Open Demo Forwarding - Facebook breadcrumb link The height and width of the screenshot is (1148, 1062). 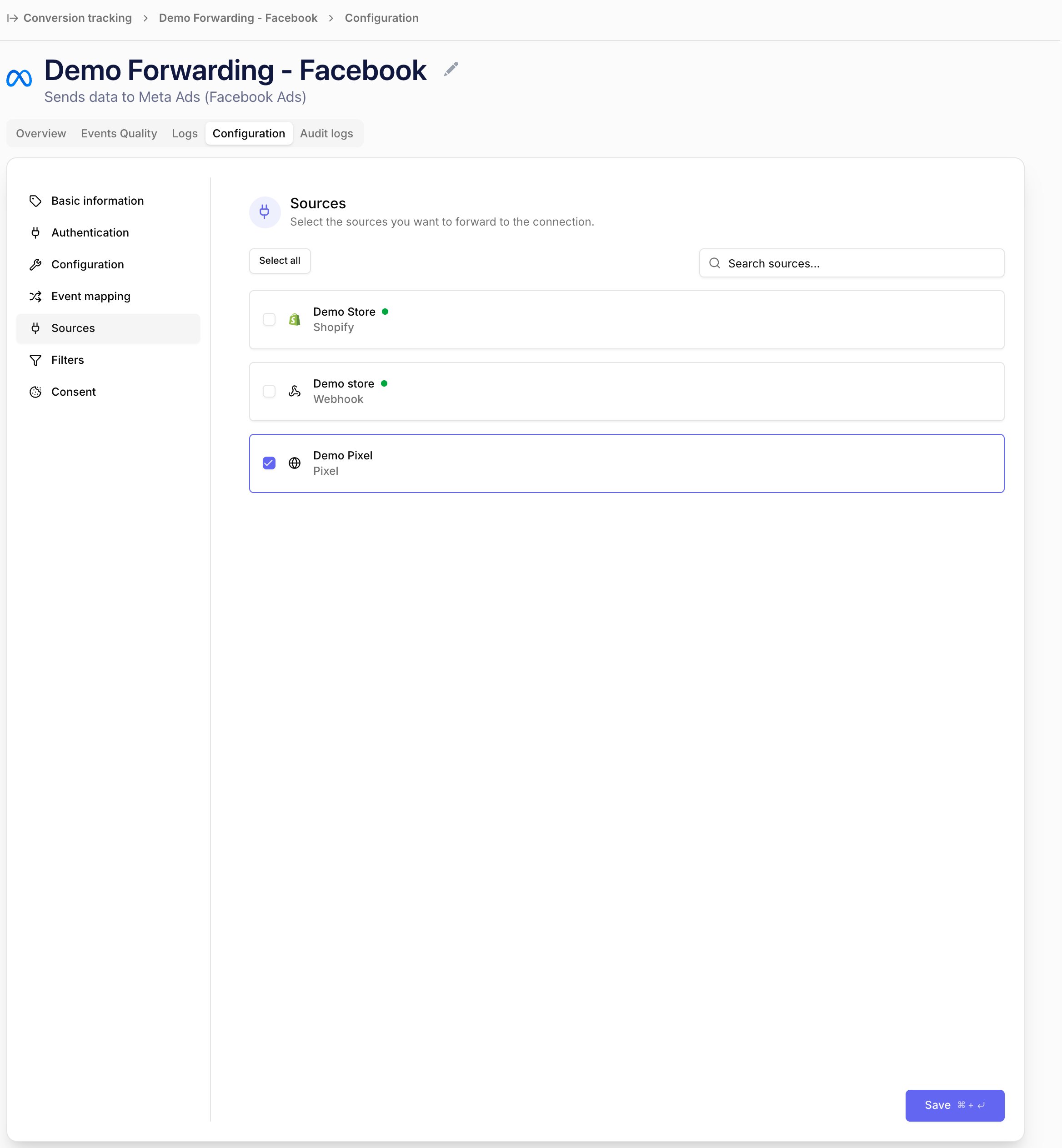(238, 18)
